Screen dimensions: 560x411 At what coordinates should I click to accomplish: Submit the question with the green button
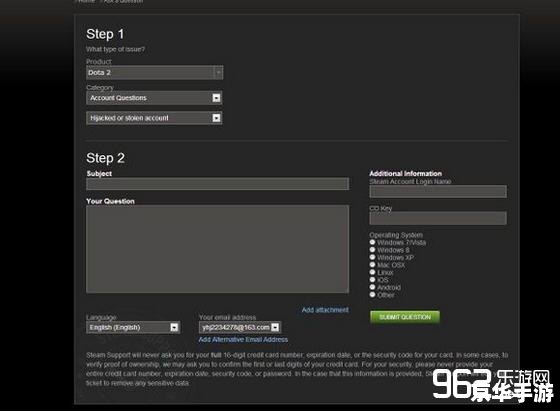[405, 317]
